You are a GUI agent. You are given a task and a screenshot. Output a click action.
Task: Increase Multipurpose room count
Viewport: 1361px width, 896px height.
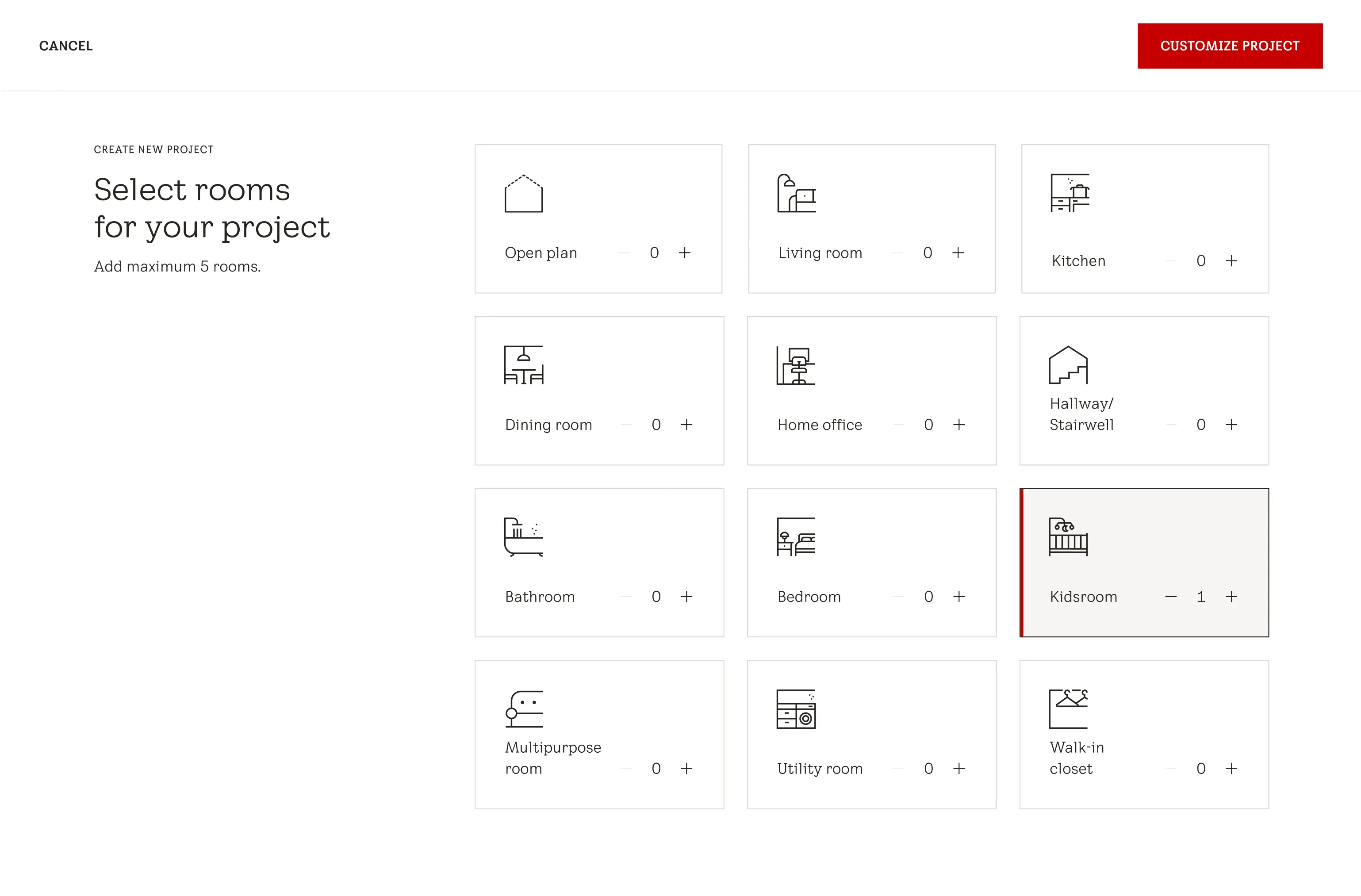pos(686,769)
